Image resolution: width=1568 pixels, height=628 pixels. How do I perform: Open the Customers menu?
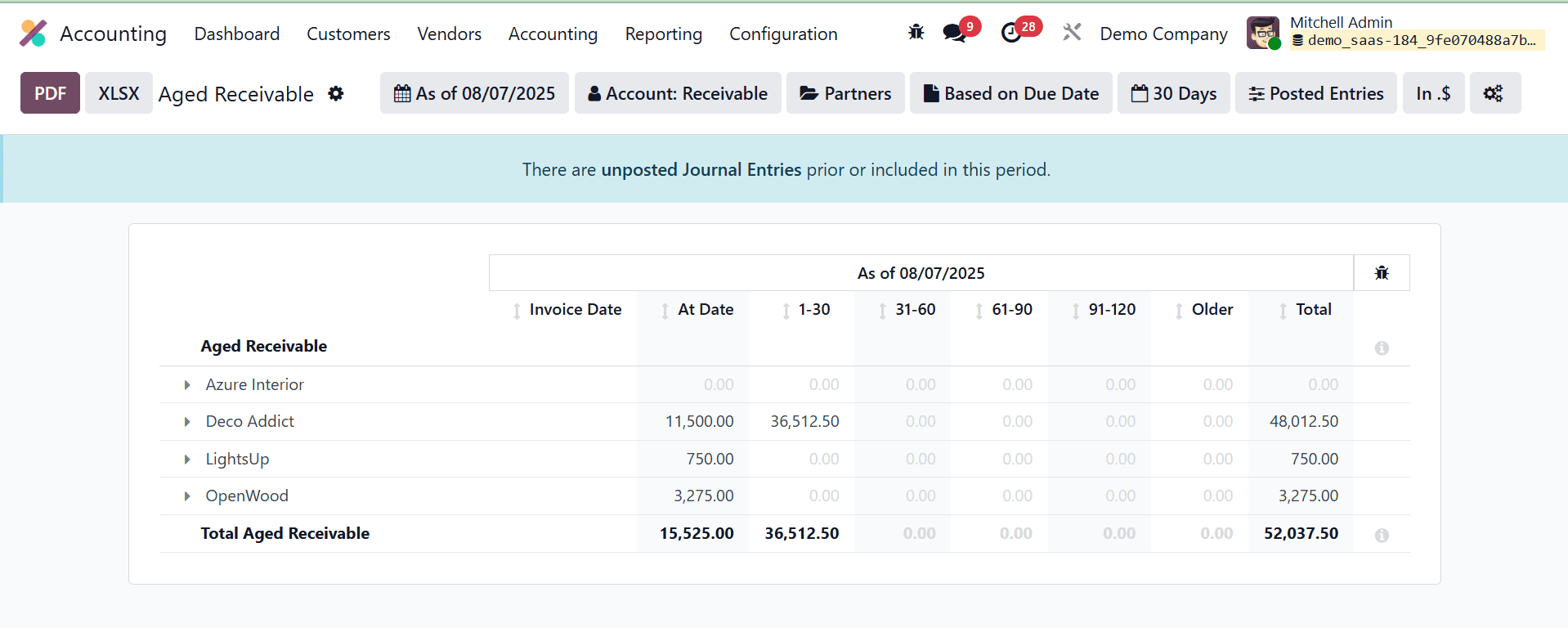point(348,34)
